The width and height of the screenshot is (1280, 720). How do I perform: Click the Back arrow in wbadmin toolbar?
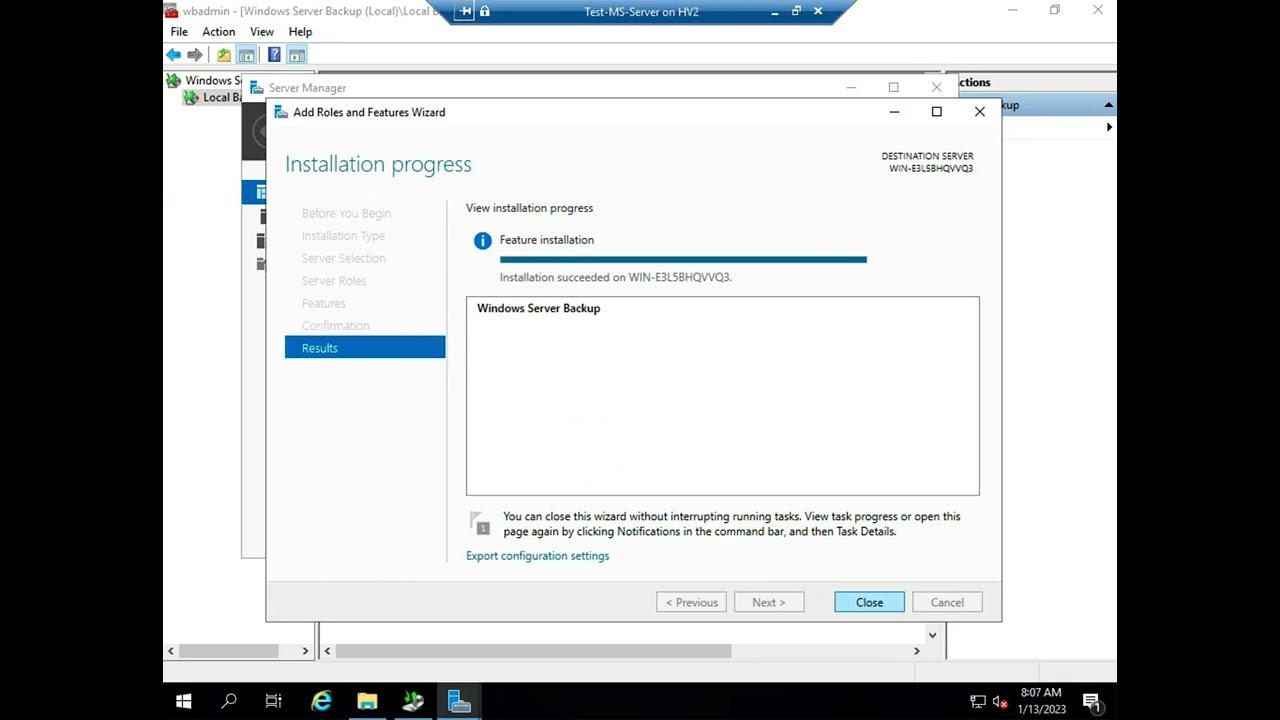(174, 55)
